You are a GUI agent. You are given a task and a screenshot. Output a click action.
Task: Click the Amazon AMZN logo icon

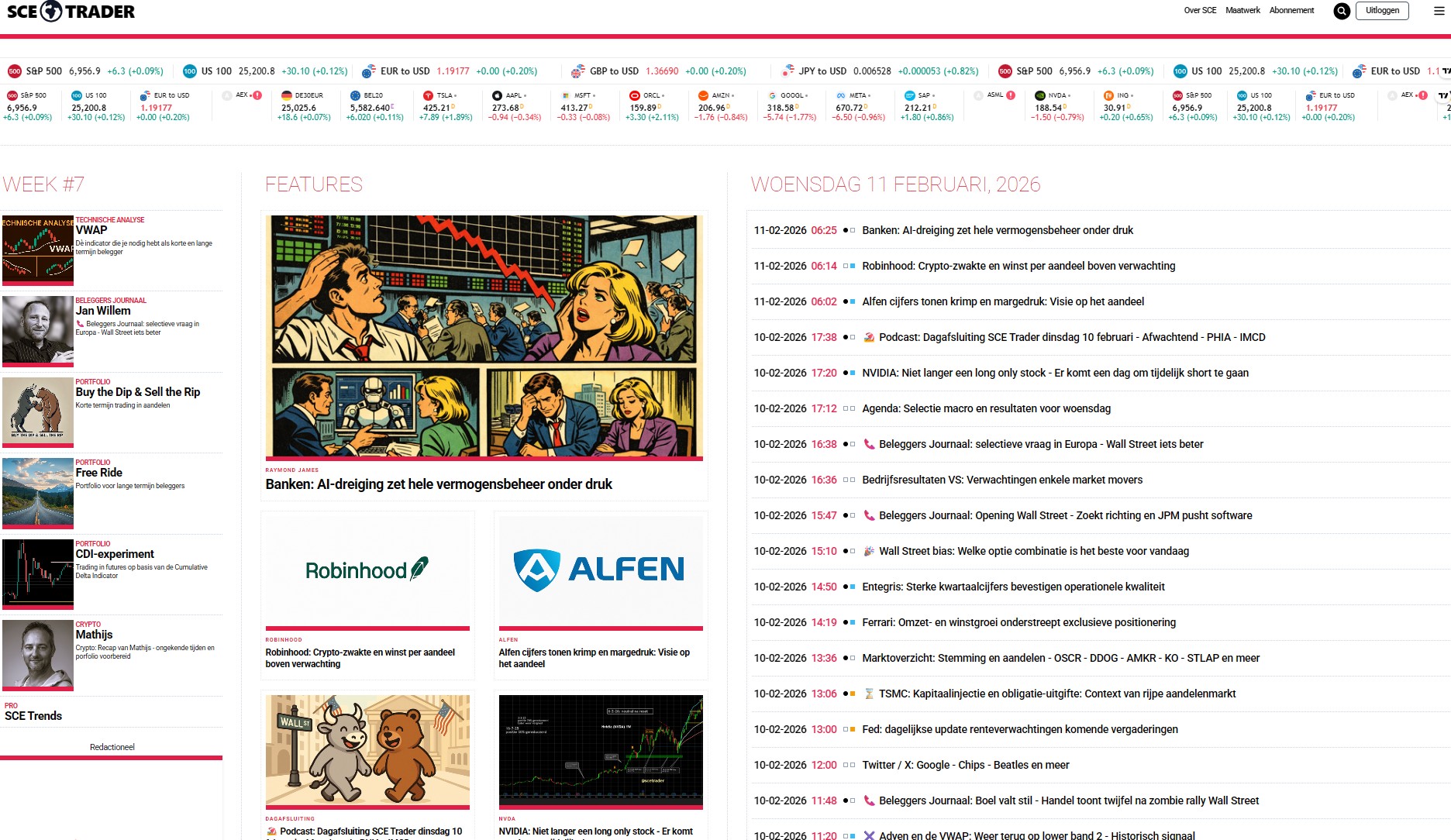tap(703, 95)
